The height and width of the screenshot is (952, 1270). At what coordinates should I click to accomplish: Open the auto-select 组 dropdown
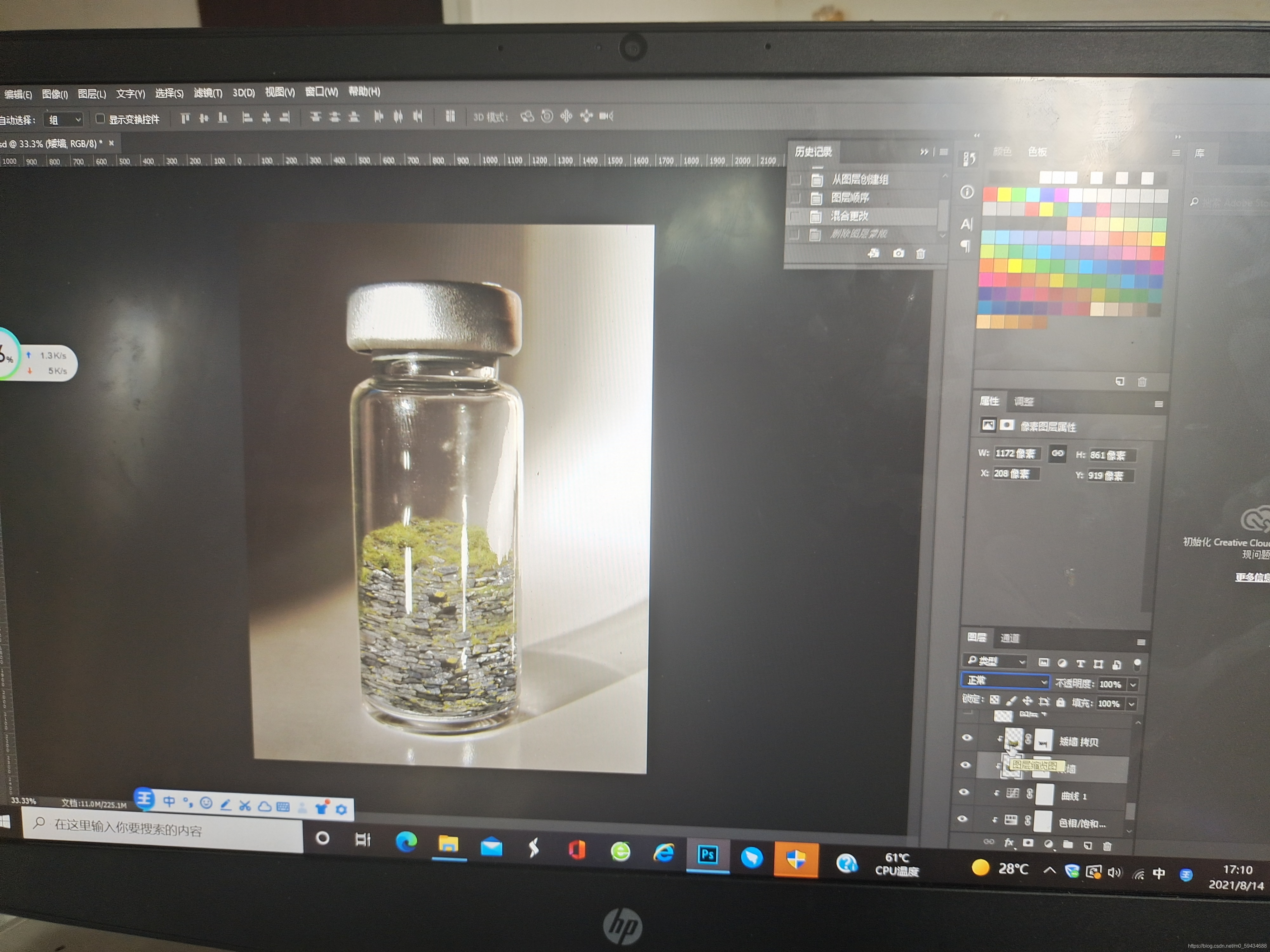coord(64,120)
